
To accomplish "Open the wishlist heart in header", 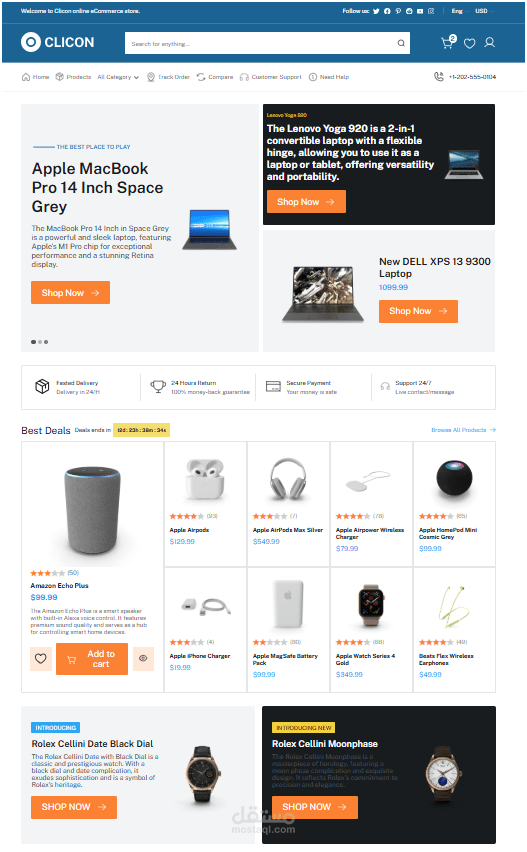I will (469, 43).
